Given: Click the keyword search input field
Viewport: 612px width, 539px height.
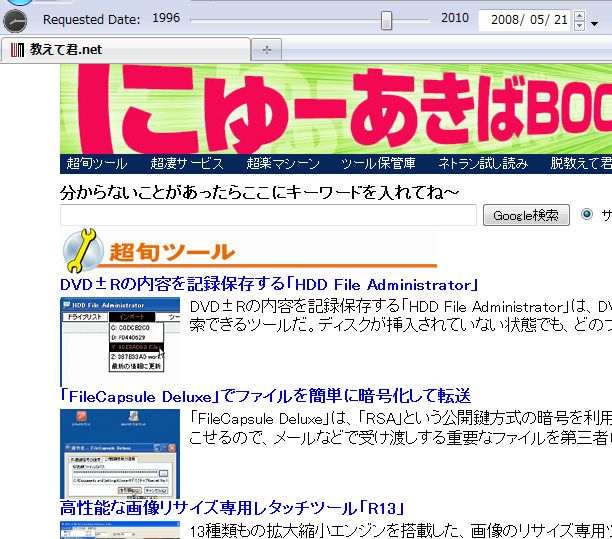Looking at the screenshot, I should pyautogui.click(x=268, y=215).
